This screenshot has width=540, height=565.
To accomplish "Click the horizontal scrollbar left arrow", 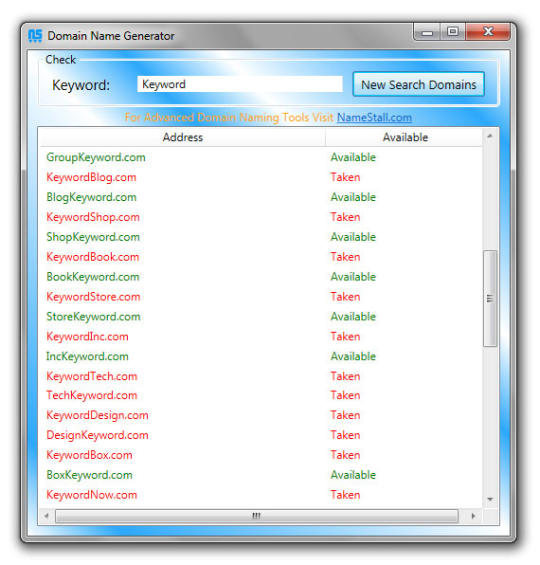I will (x=46, y=516).
